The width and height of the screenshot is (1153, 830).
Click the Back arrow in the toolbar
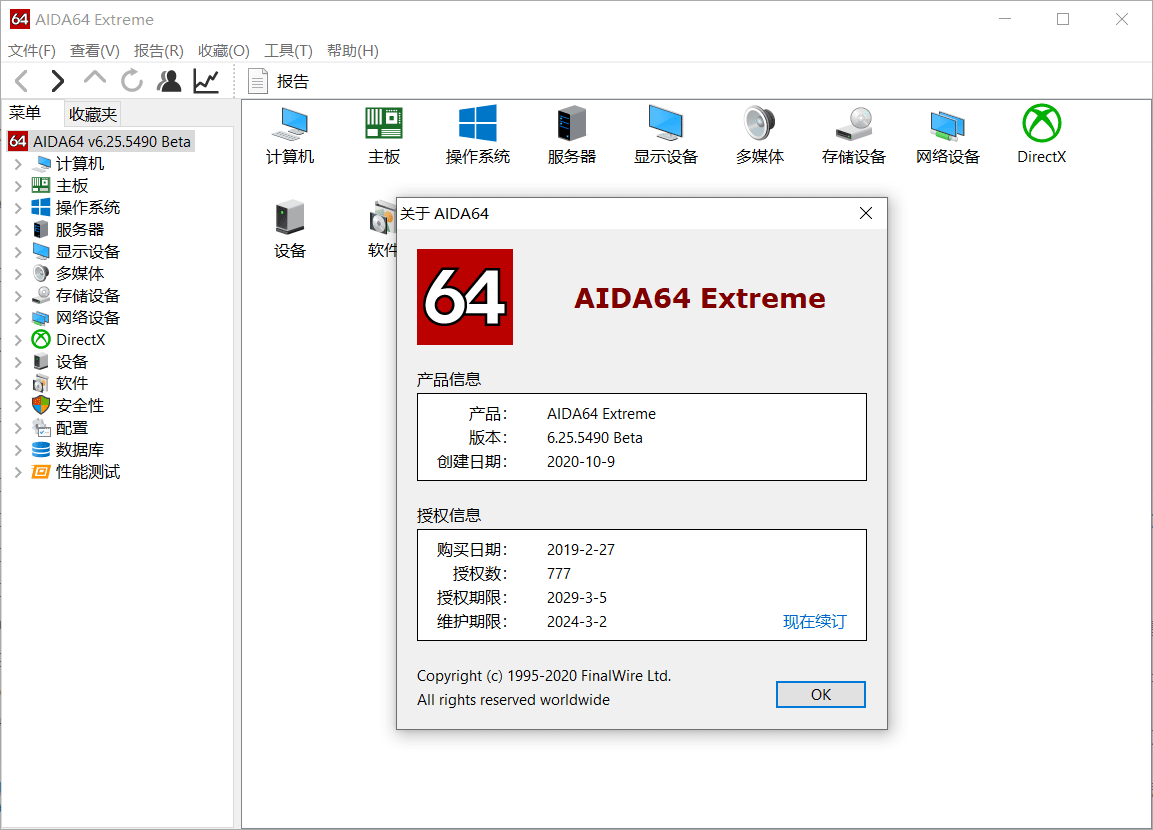22,81
